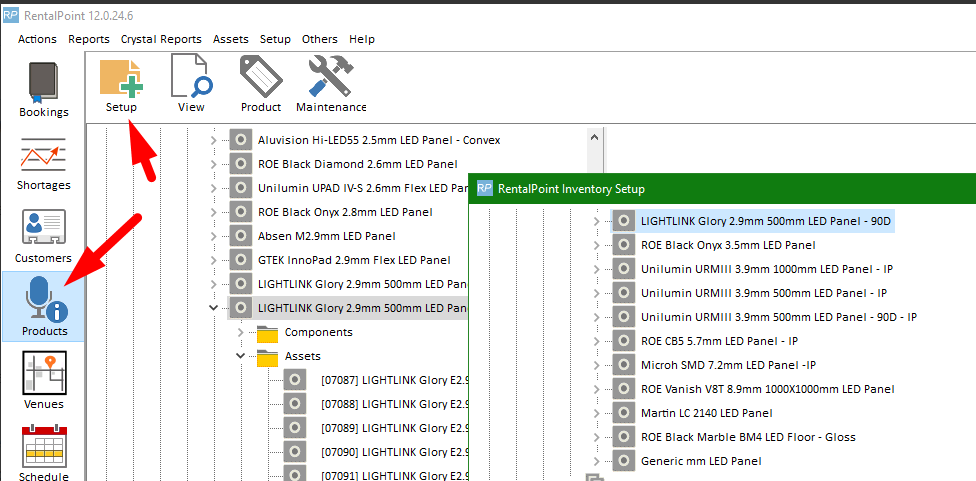
Task: Click the icon beside asset [07087]
Action: [294, 380]
